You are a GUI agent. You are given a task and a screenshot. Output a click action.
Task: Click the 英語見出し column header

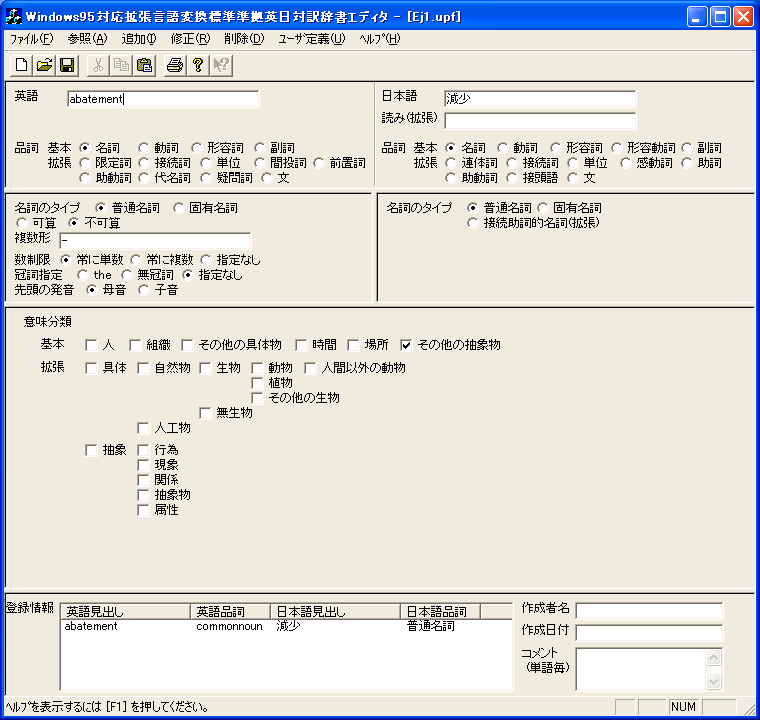click(126, 612)
